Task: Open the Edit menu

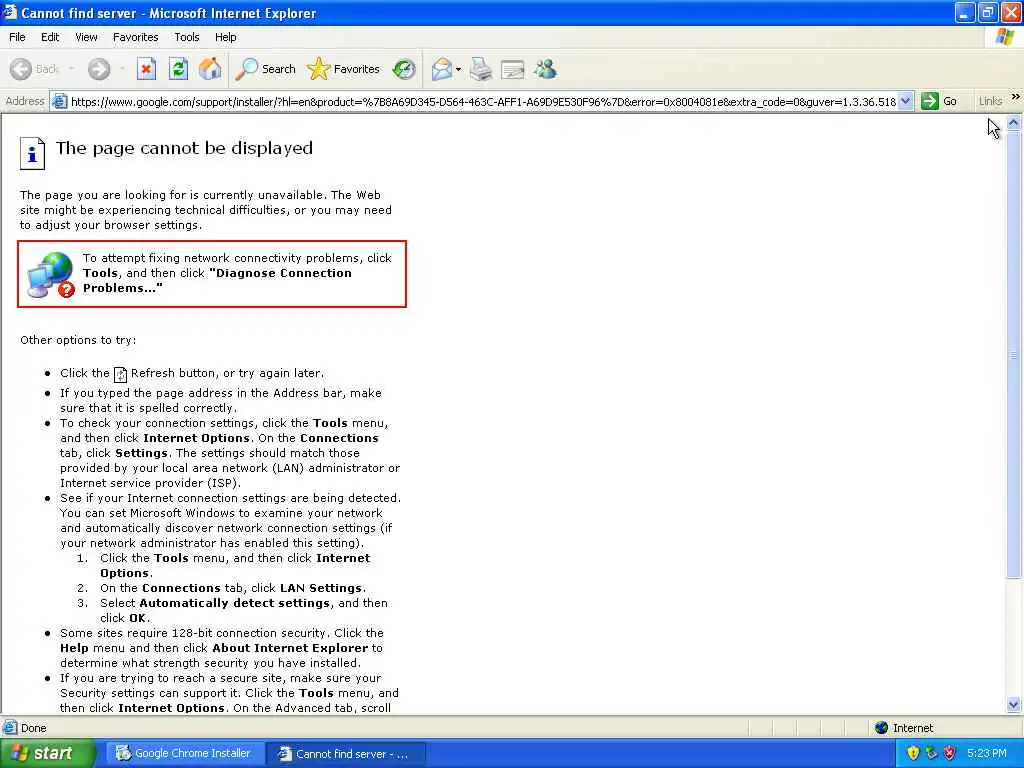Action: pos(50,37)
